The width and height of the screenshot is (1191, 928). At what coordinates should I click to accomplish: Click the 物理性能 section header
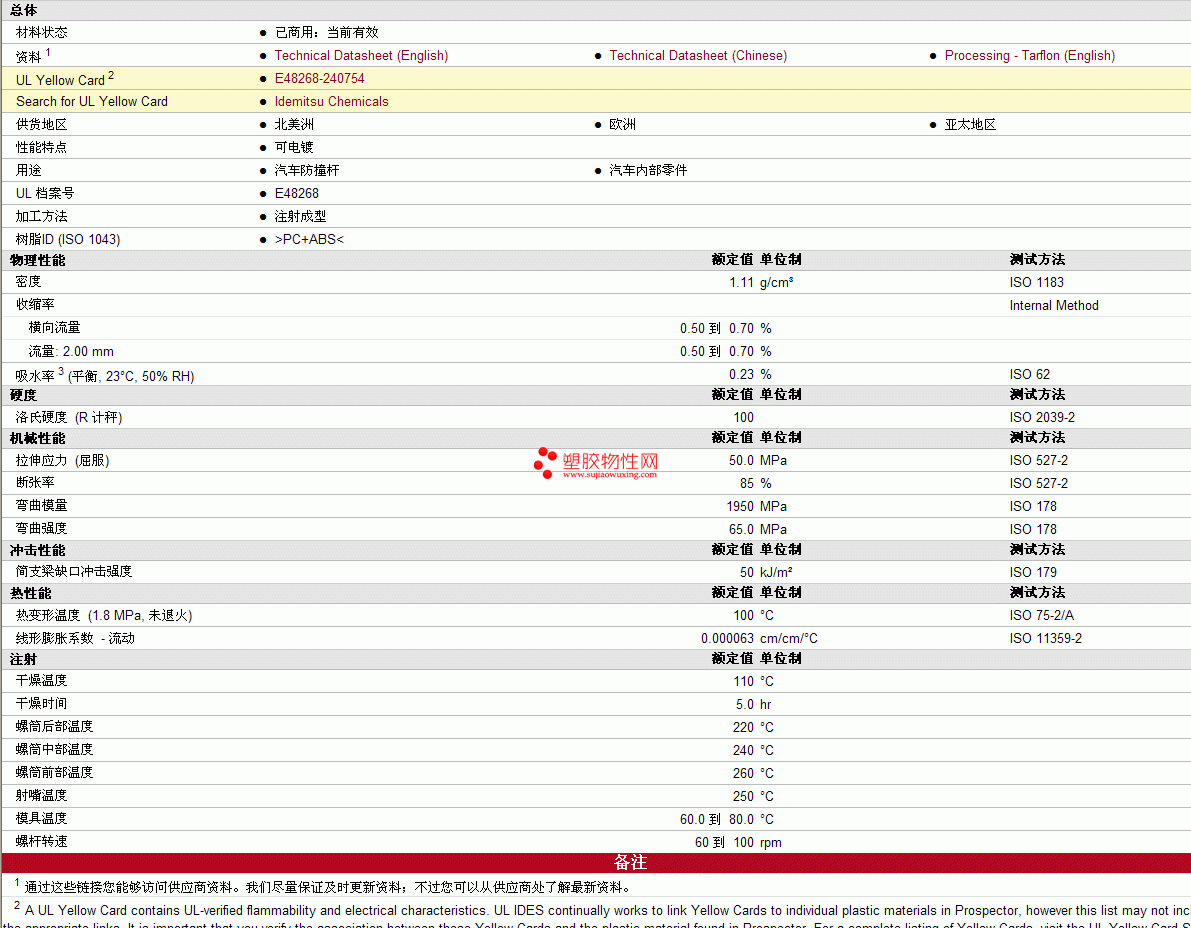pos(37,260)
